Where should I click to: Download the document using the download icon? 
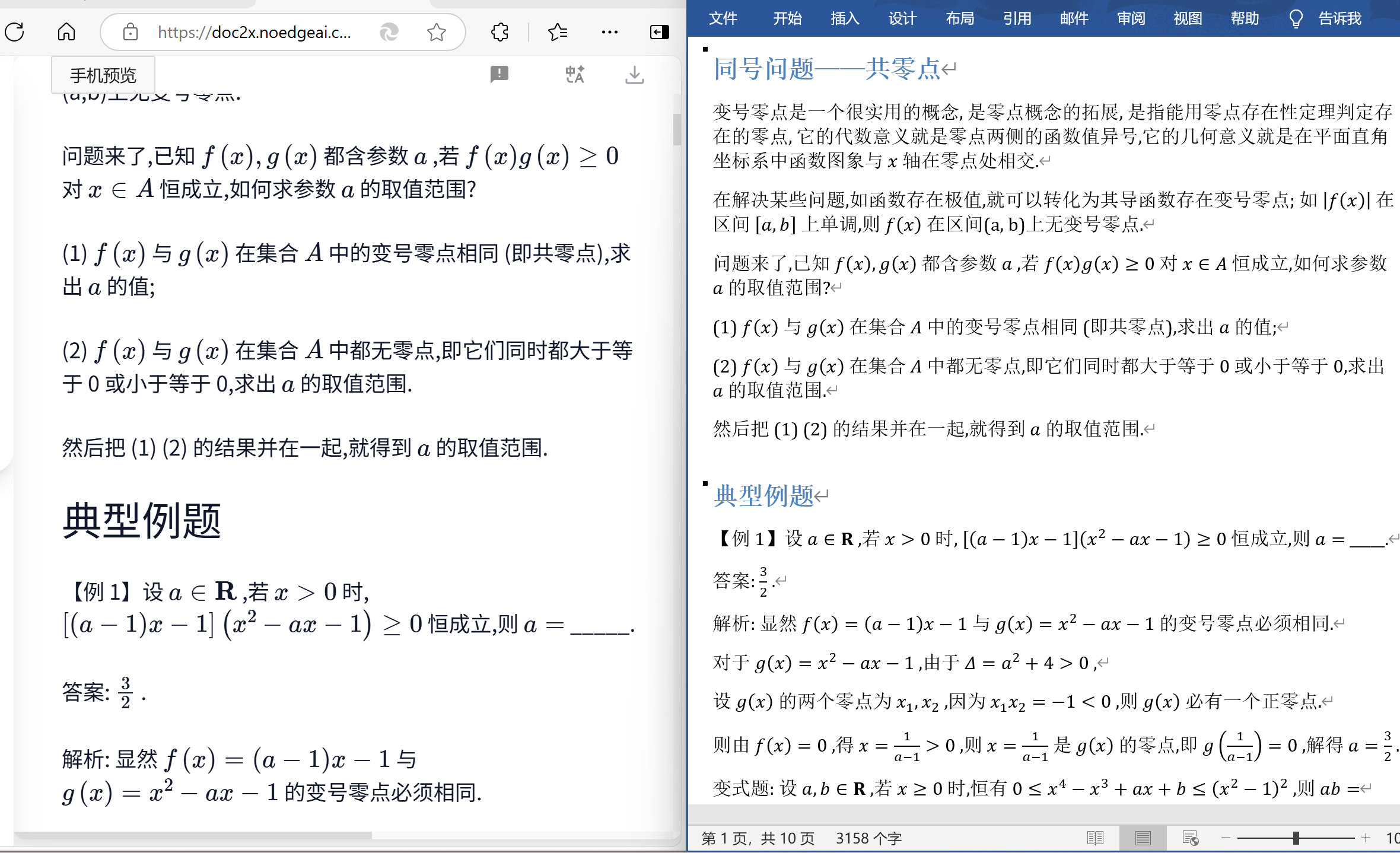point(634,75)
